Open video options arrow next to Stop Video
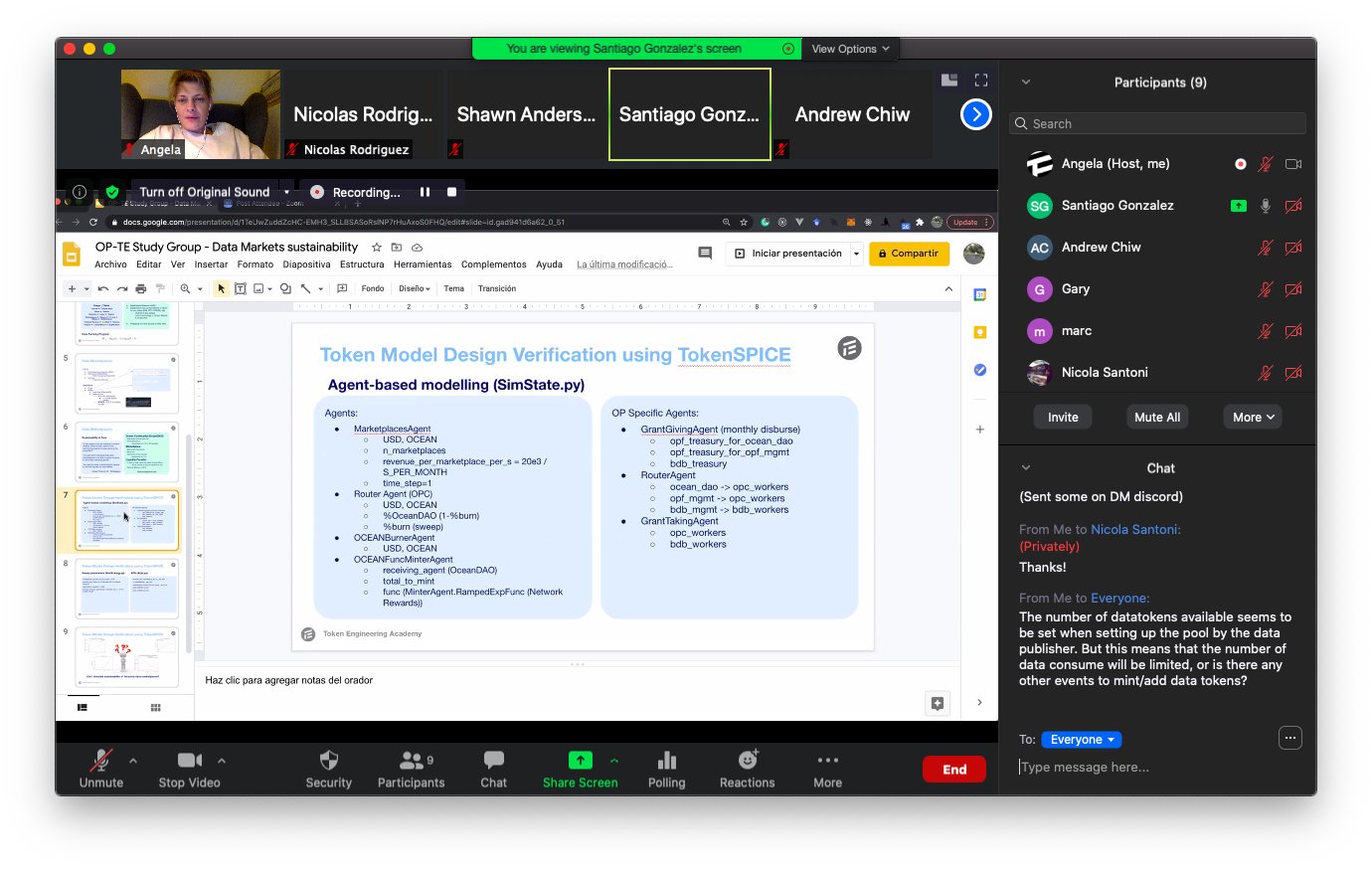Viewport: 1372px width, 869px height. [221, 761]
